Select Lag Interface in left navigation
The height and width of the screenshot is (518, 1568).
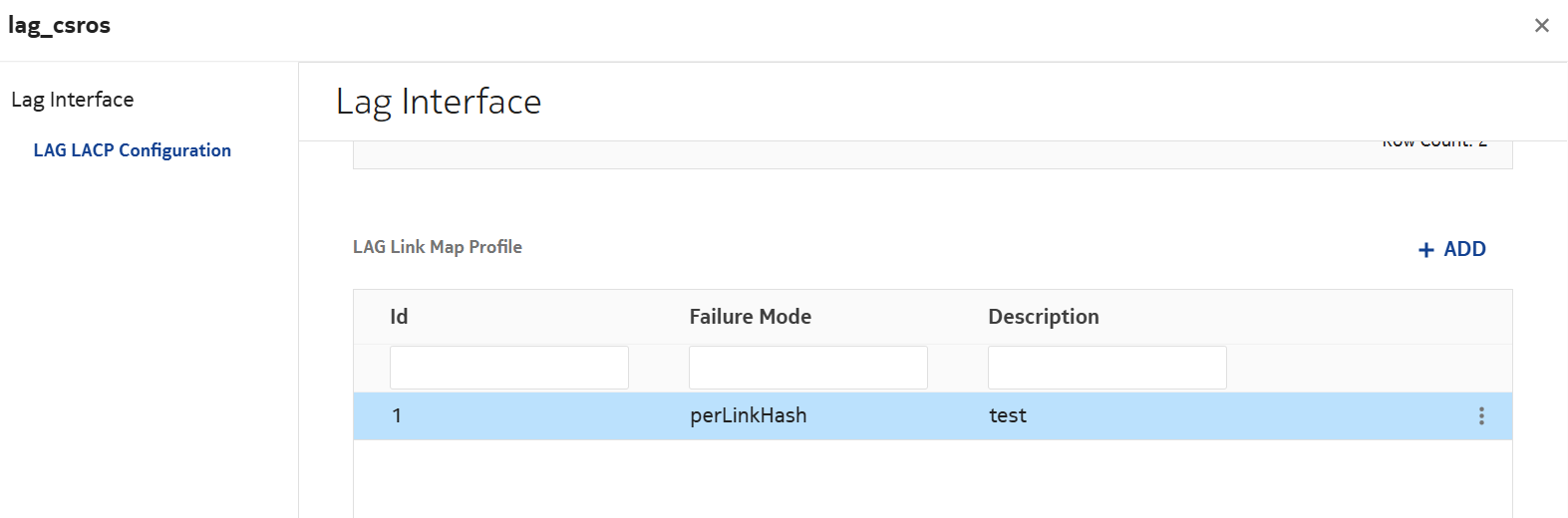[72, 100]
